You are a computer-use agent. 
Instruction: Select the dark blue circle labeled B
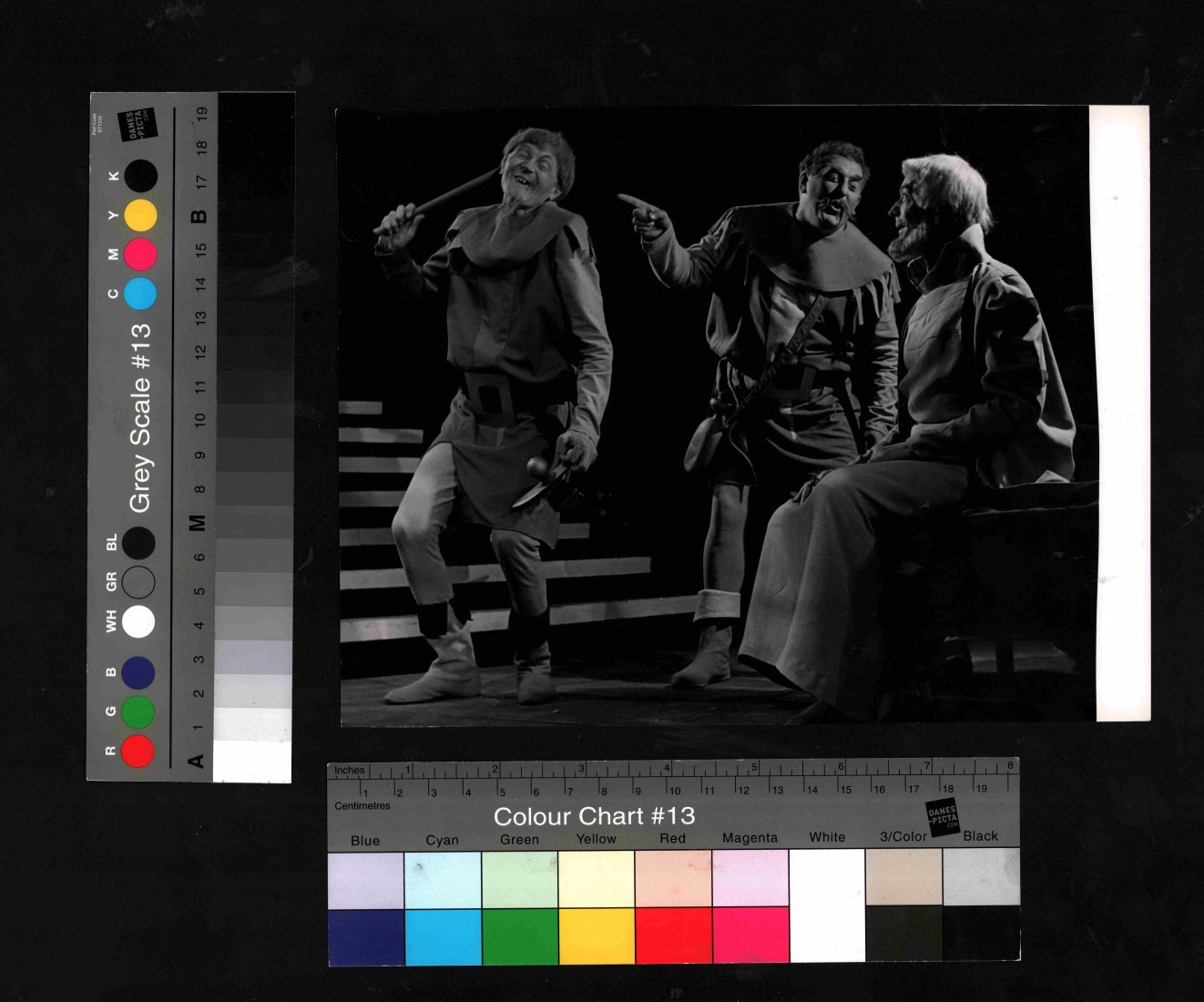(138, 673)
